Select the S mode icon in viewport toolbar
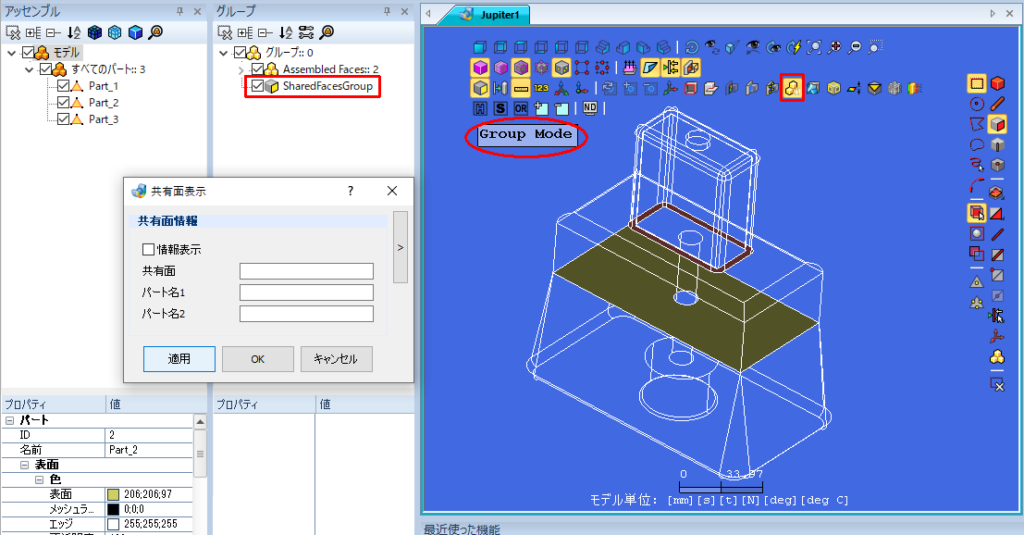1024x535 pixels. click(500, 108)
